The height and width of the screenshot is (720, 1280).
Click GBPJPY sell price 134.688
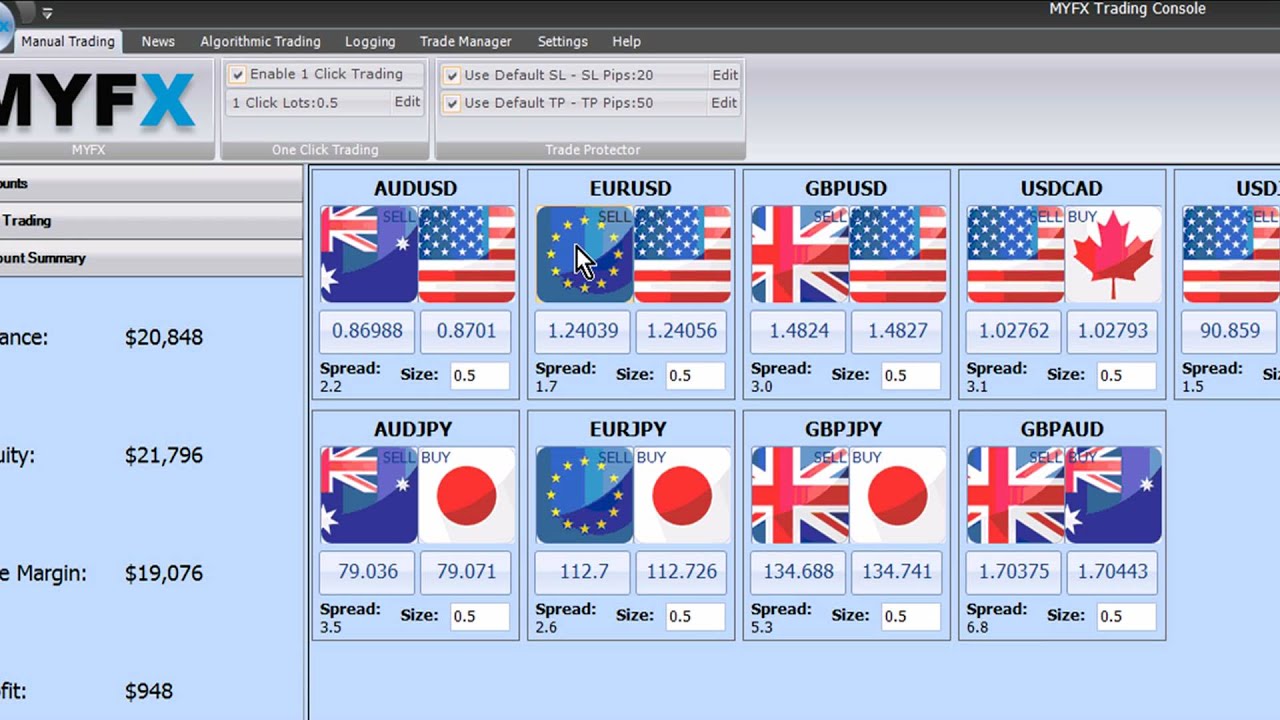[799, 572]
